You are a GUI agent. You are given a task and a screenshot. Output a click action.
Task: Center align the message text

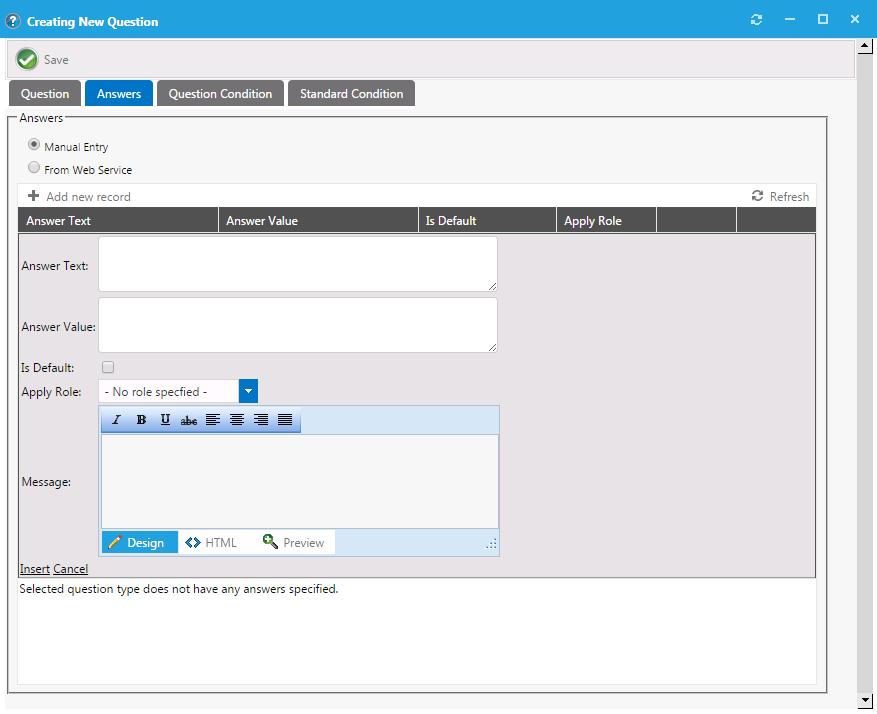[x=237, y=420]
